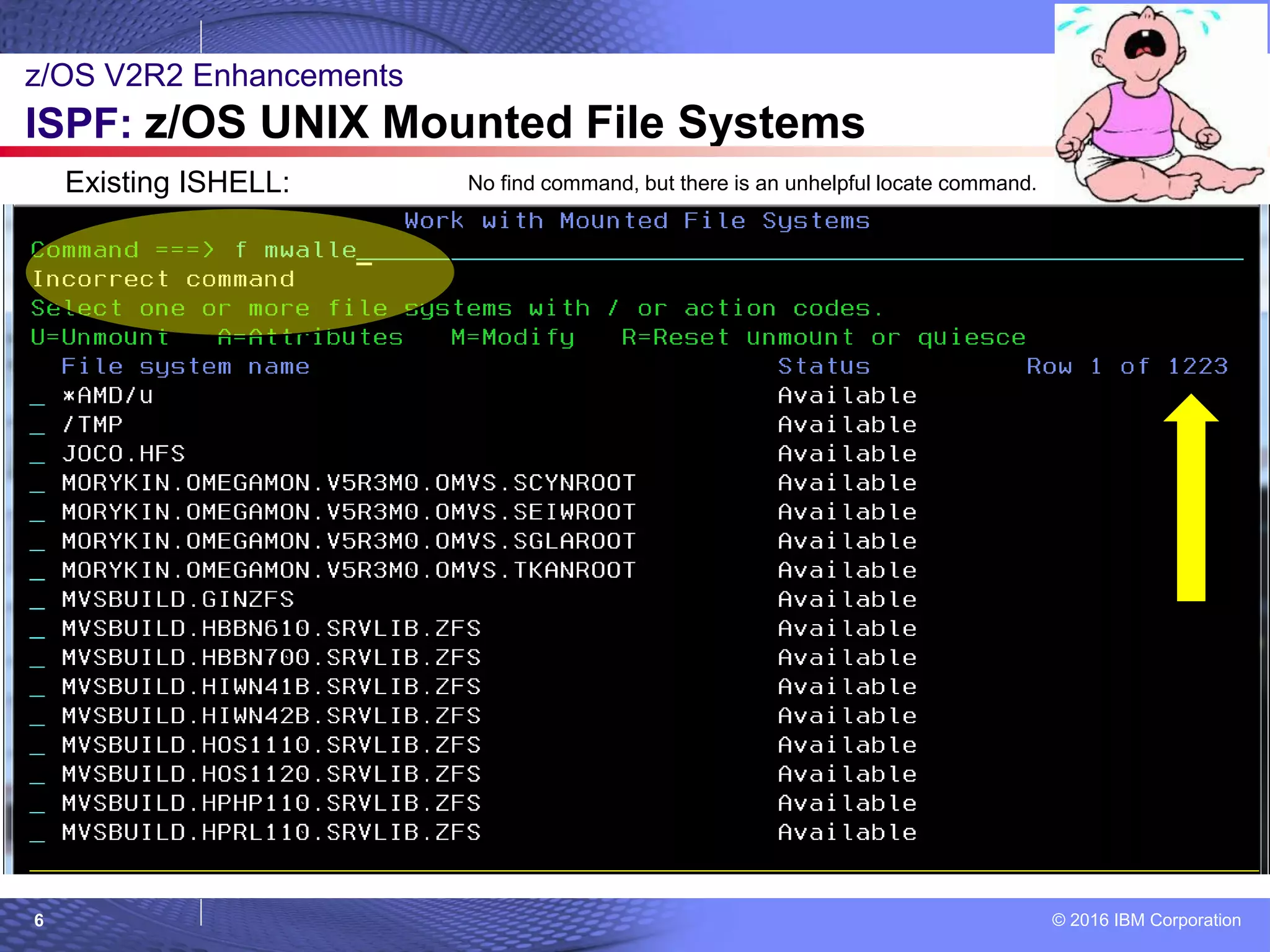Select the action field beside /TMP
Image resolution: width=1270 pixels, height=952 pixels.
38,426
